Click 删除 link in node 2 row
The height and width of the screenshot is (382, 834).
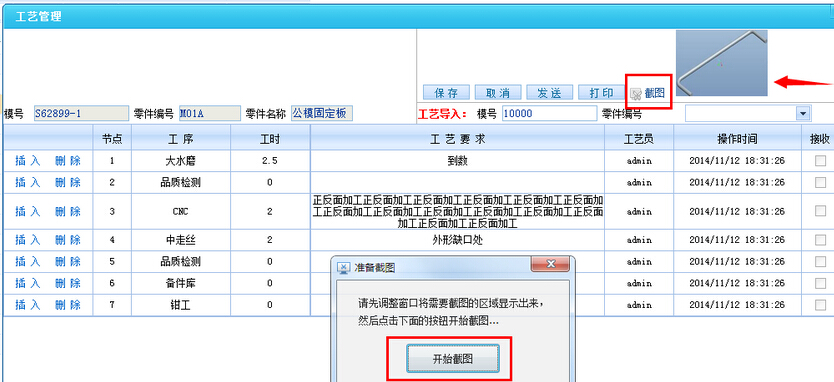pos(68,182)
